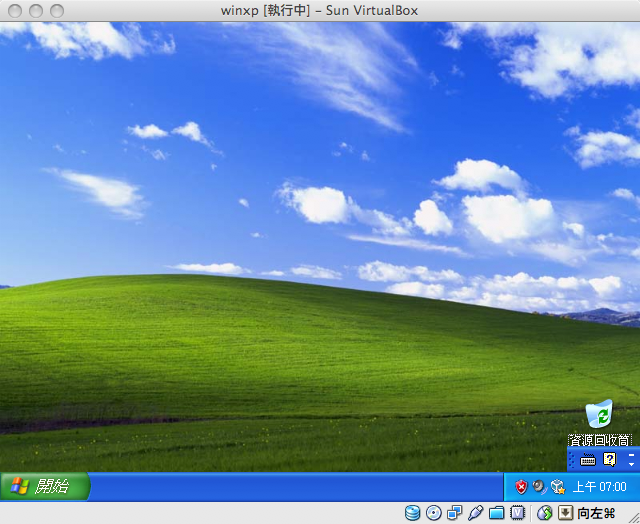Minimize the language bar via the small dash

coord(631,454)
